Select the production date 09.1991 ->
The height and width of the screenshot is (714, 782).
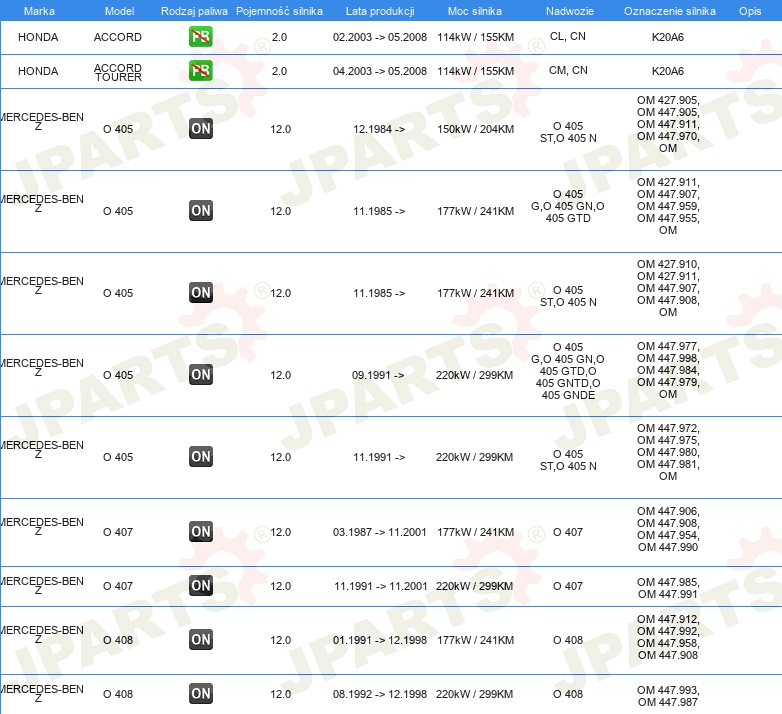pos(378,375)
